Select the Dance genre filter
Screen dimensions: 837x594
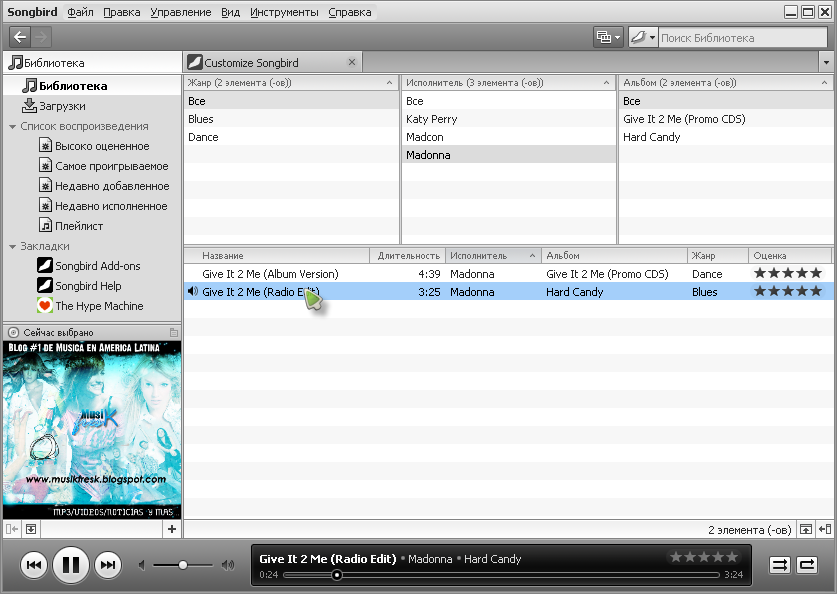[x=291, y=137]
